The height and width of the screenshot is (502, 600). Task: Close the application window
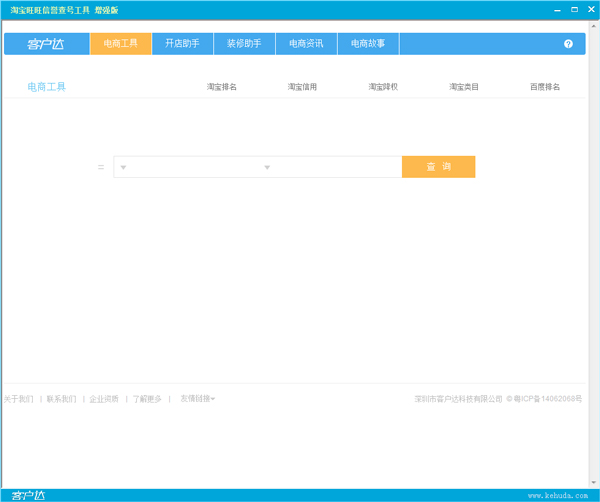click(588, 9)
